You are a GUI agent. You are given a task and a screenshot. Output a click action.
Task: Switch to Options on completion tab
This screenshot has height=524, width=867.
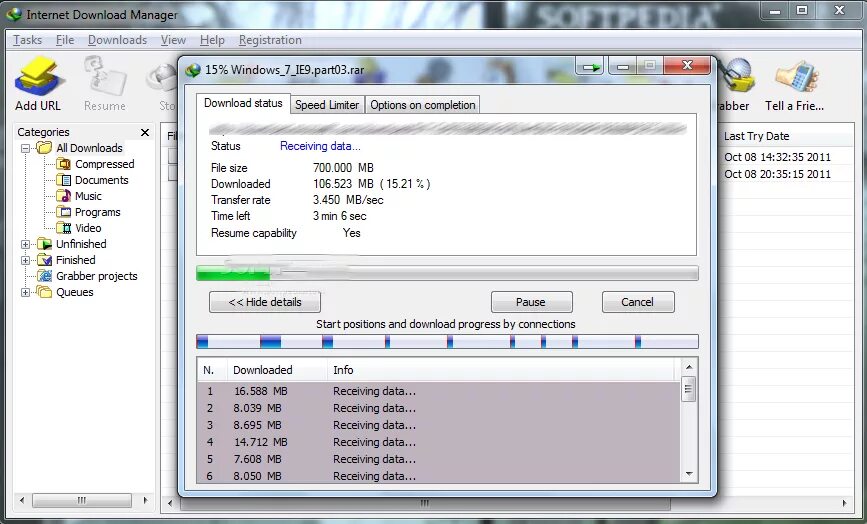point(422,104)
